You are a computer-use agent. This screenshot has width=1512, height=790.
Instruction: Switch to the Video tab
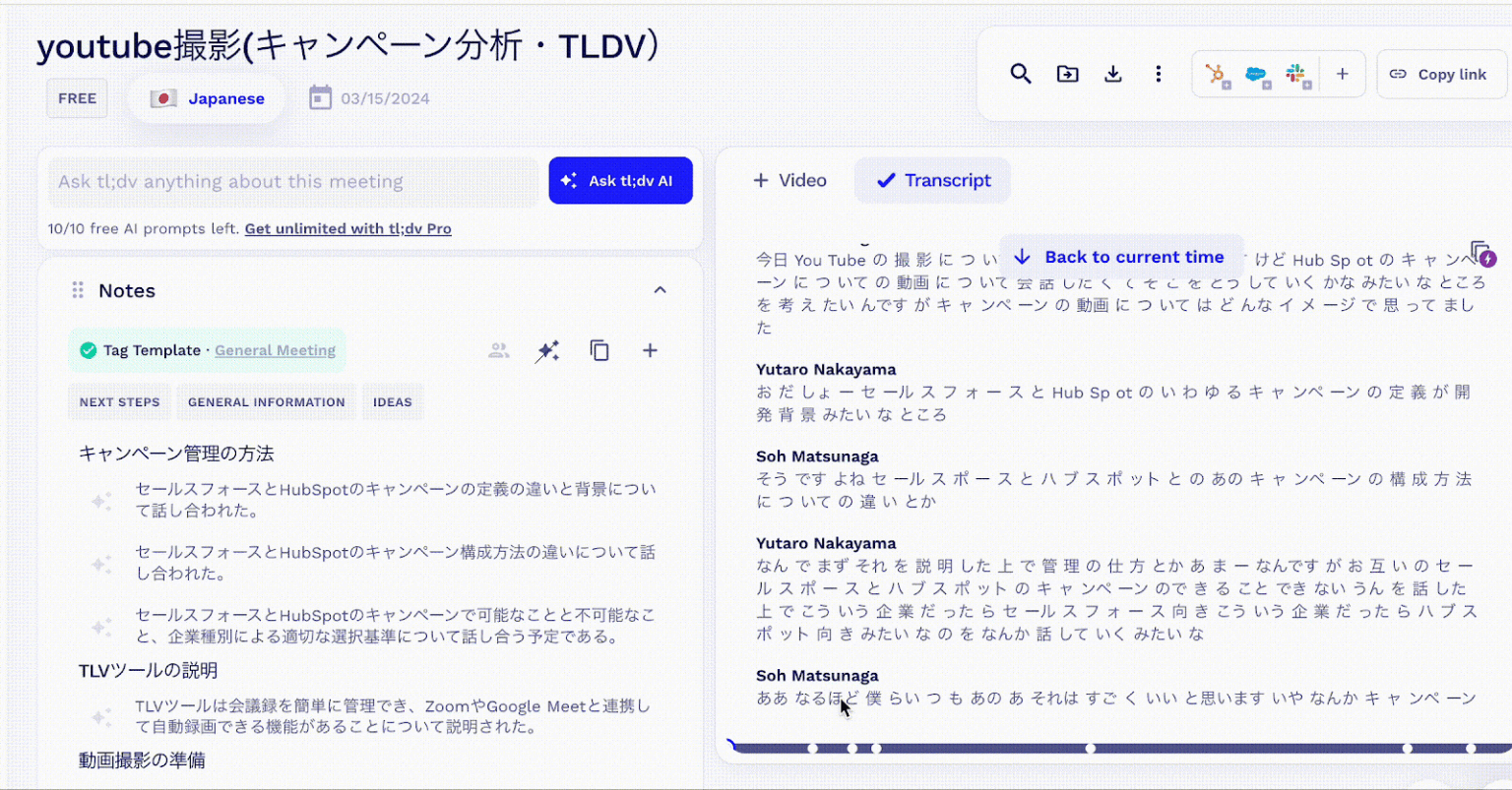(789, 180)
